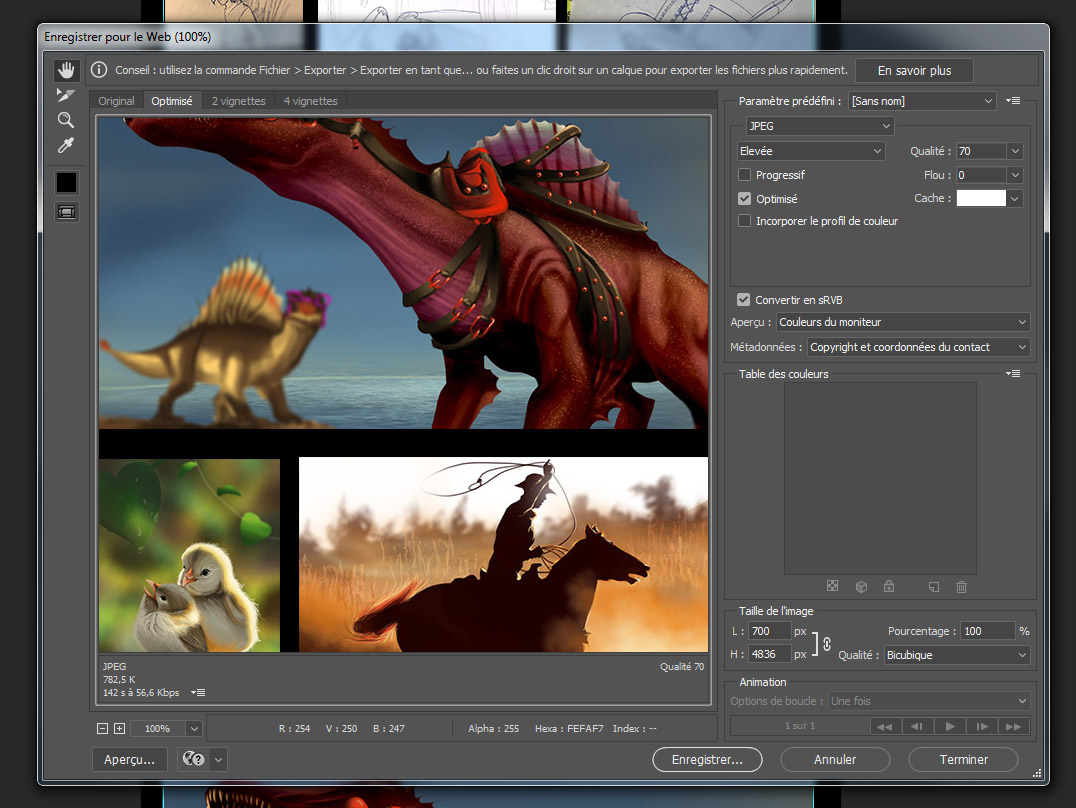Screen dimensions: 1076x808
Task: Switch to the Original tab
Action: pyautogui.click(x=116, y=101)
